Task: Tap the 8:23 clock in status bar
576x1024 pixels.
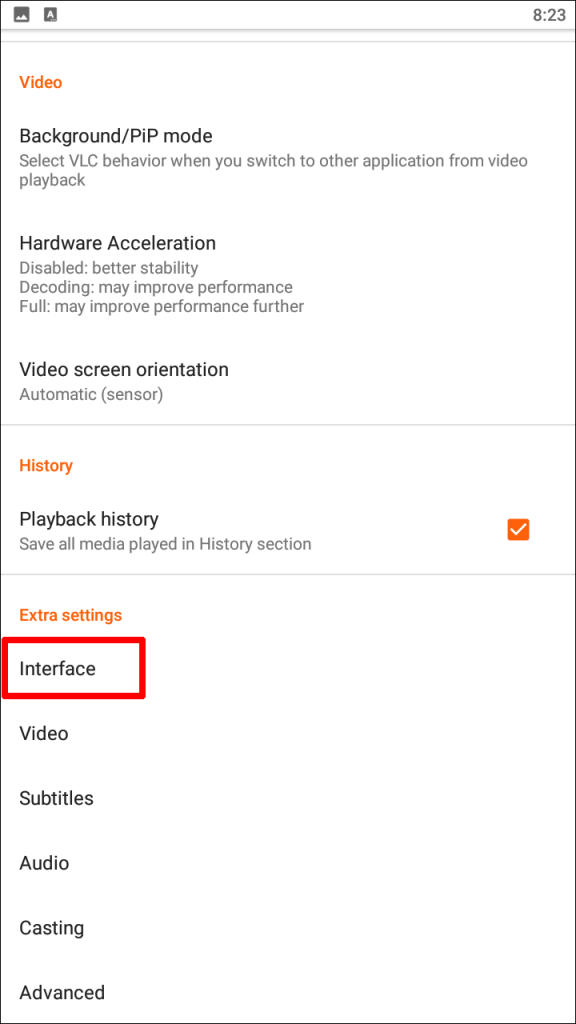Action: pos(551,15)
